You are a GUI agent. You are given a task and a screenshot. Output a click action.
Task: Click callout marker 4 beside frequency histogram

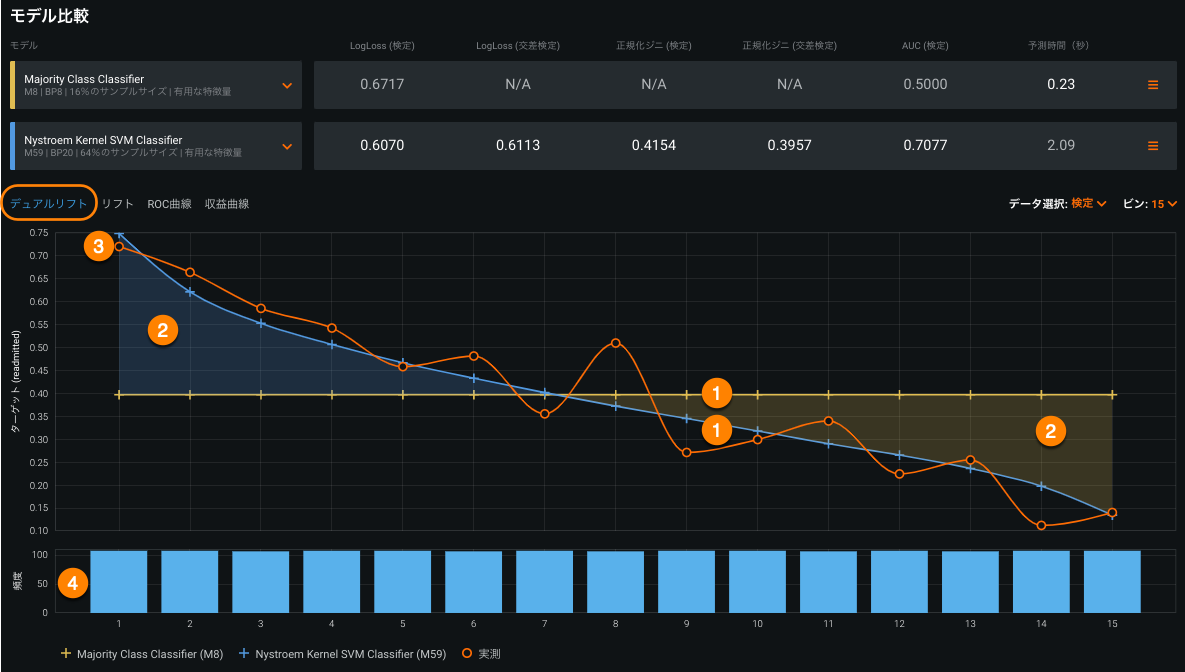pos(73,582)
